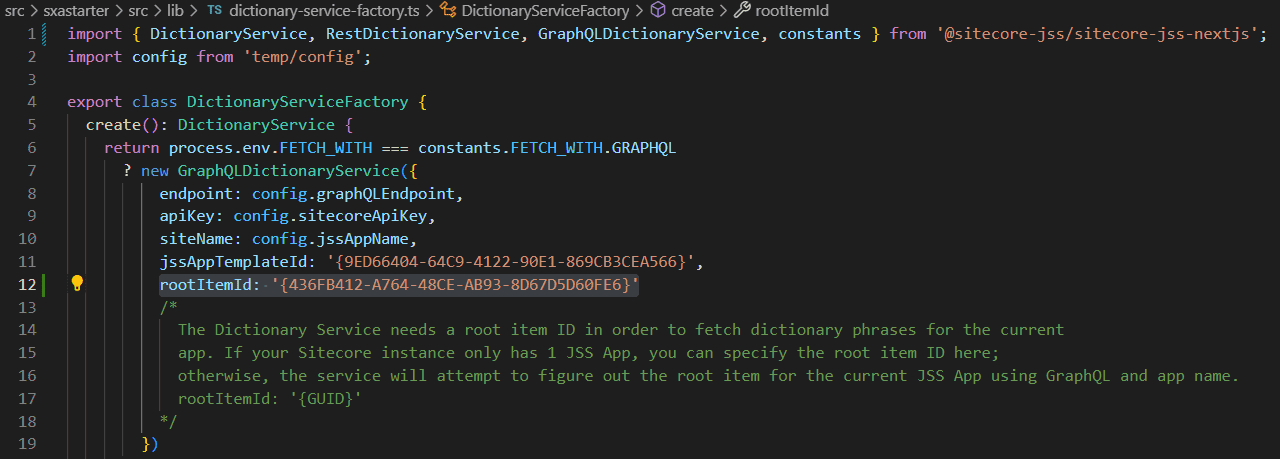The width and height of the screenshot is (1280, 459).
Task: Select the create method breadcrumb
Action: pos(692,11)
